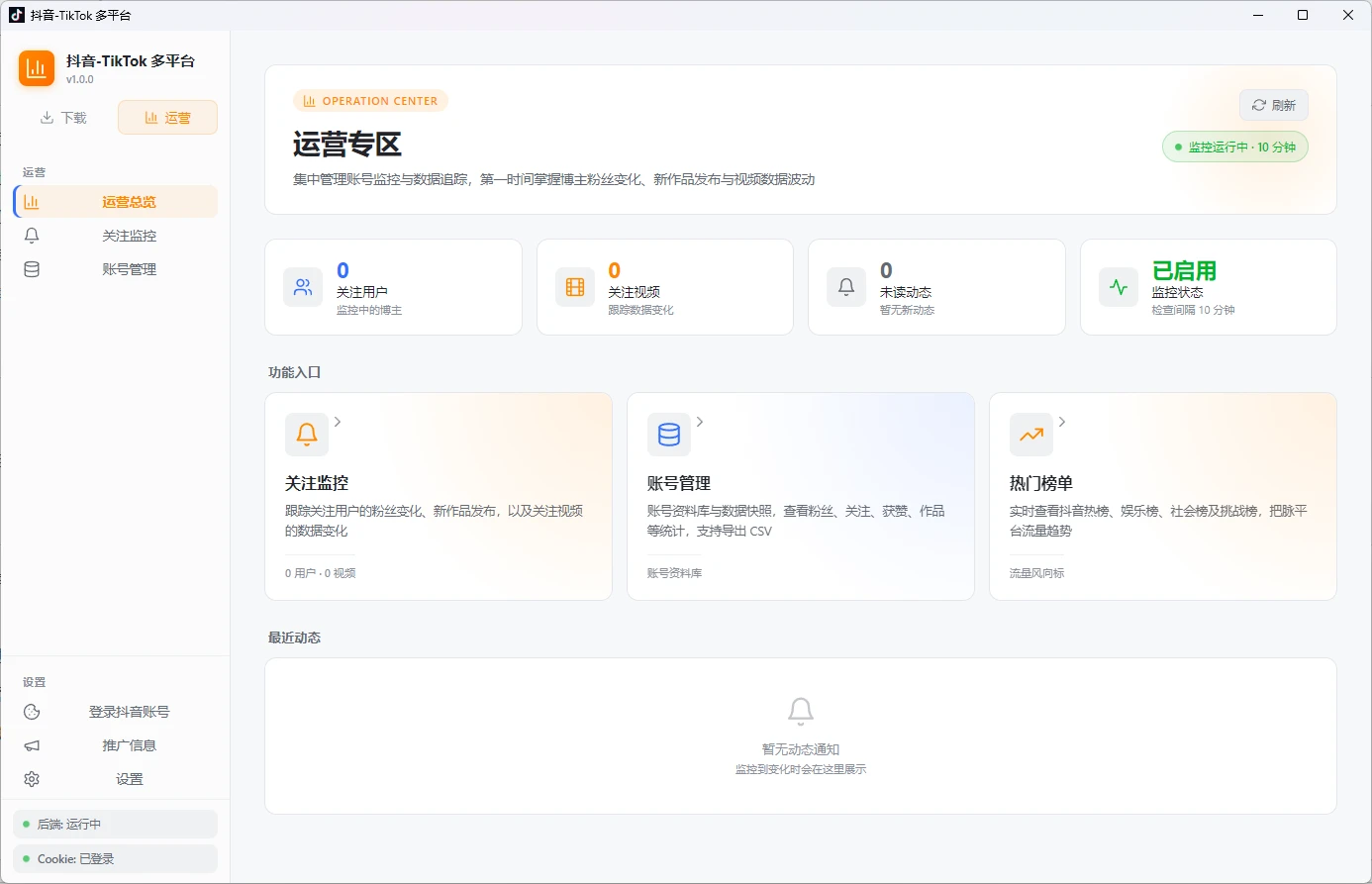Click the 0 用户 · 0 视频 footer text

pyautogui.click(x=321, y=573)
